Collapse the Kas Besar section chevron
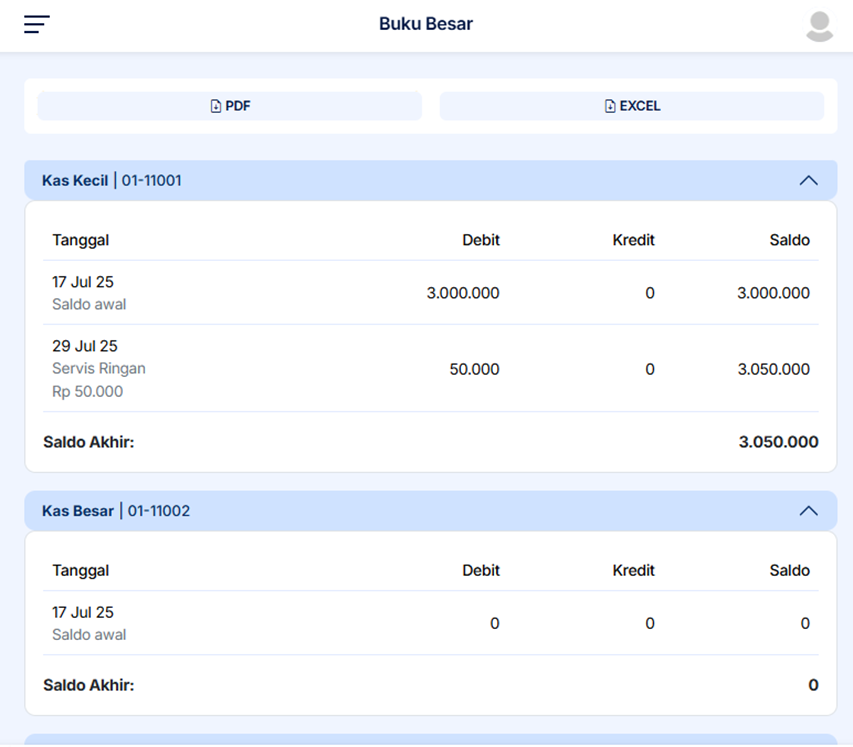Image resolution: width=853 pixels, height=747 pixels. pos(808,511)
